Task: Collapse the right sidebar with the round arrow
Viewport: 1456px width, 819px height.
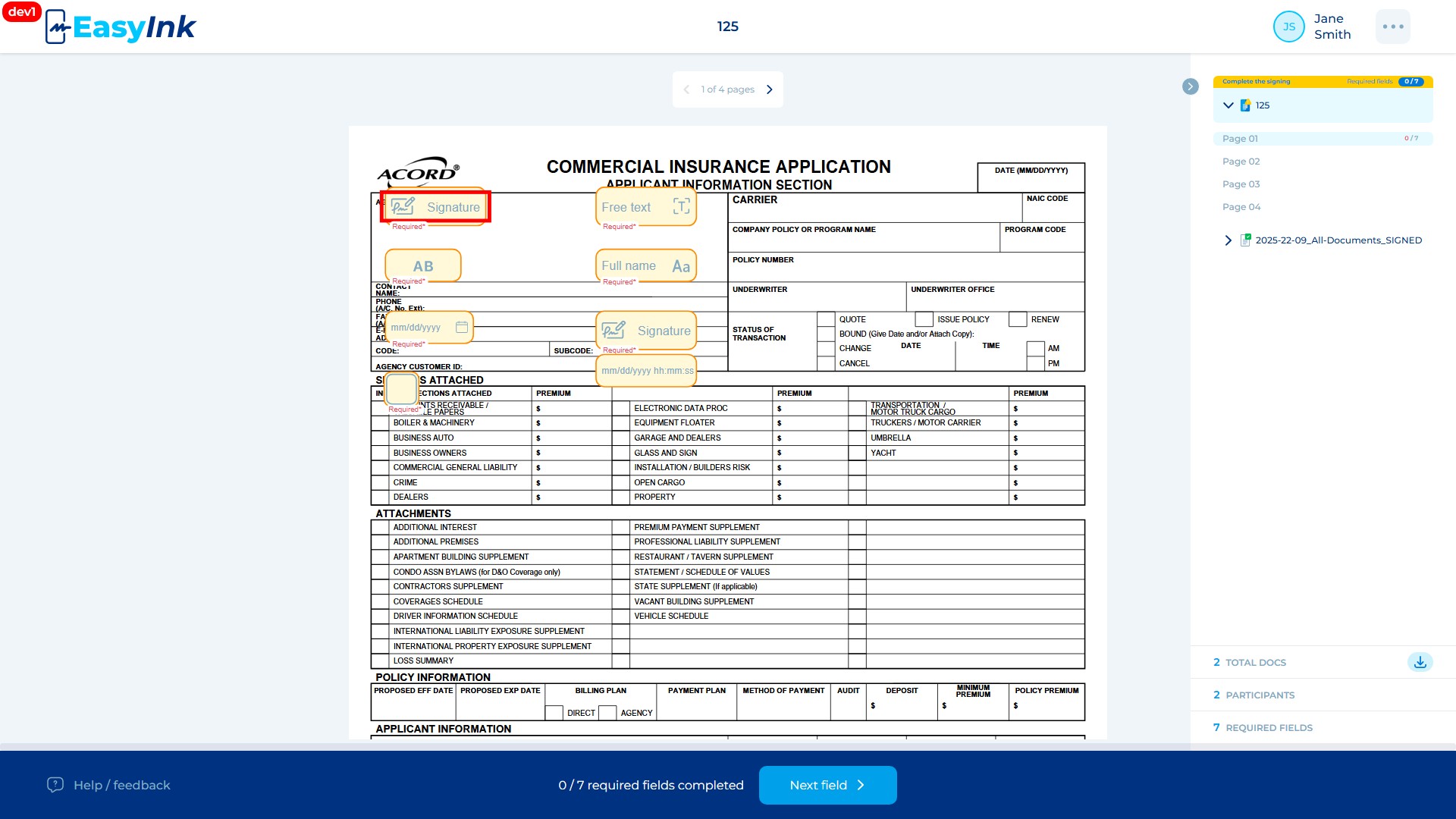Action: pyautogui.click(x=1191, y=86)
